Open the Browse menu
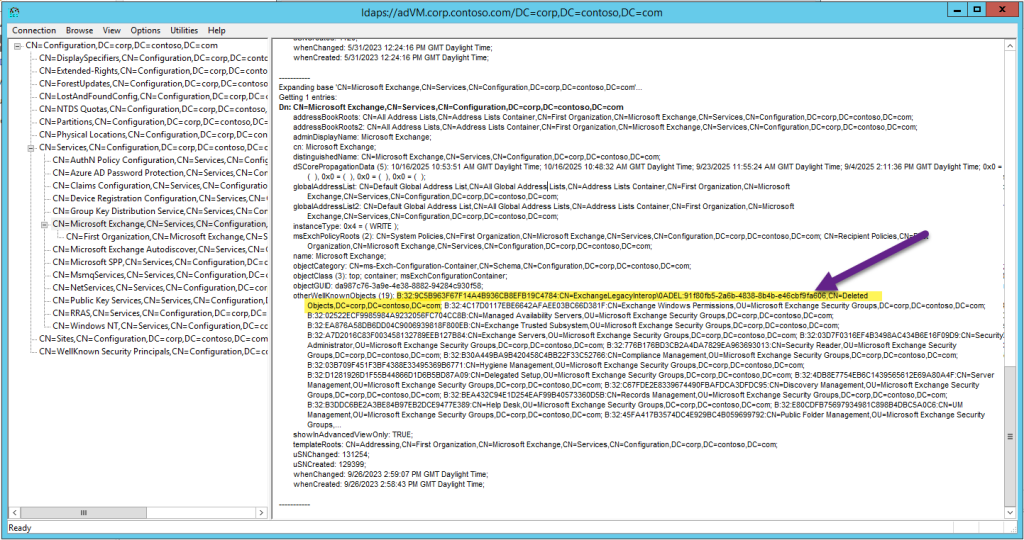Viewport: 1024px width, 540px height. pyautogui.click(x=79, y=31)
